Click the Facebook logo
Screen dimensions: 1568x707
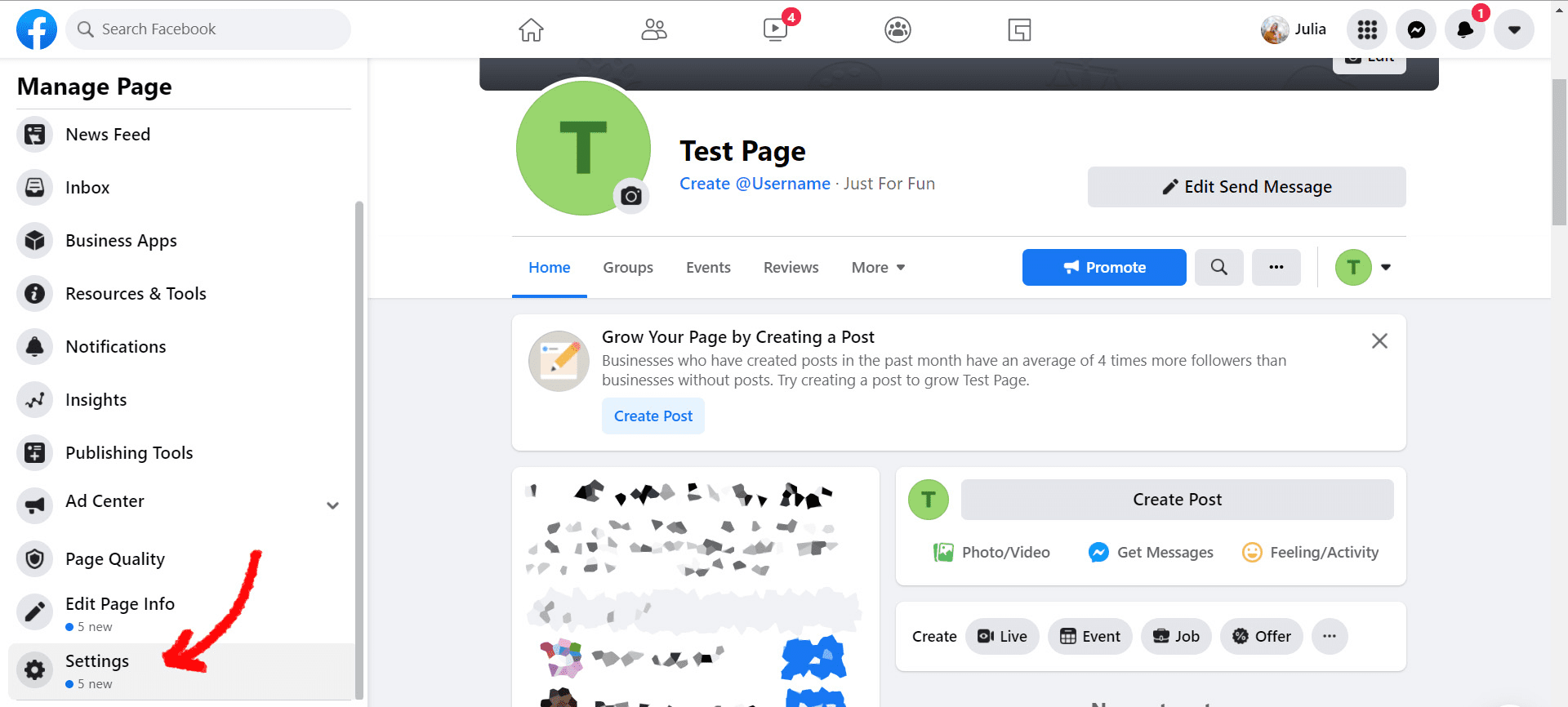(x=37, y=29)
